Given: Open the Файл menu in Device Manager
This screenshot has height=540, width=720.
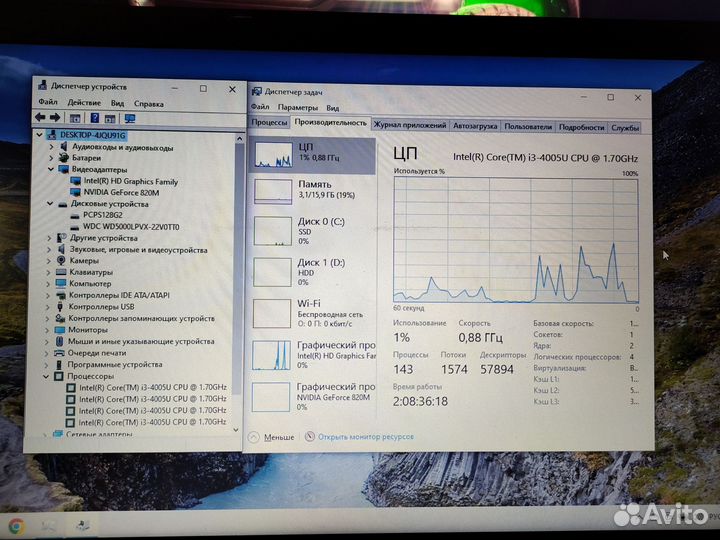Looking at the screenshot, I should (x=48, y=102).
